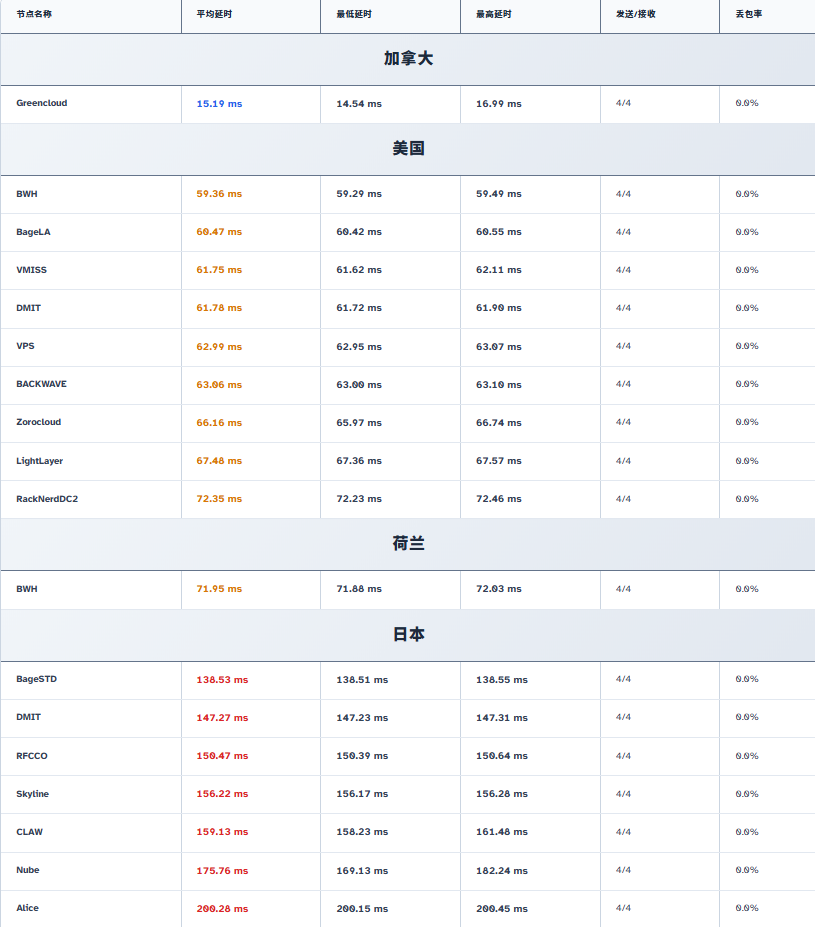815x927 pixels.
Task: Collapse the 美国 group header
Action: (408, 149)
